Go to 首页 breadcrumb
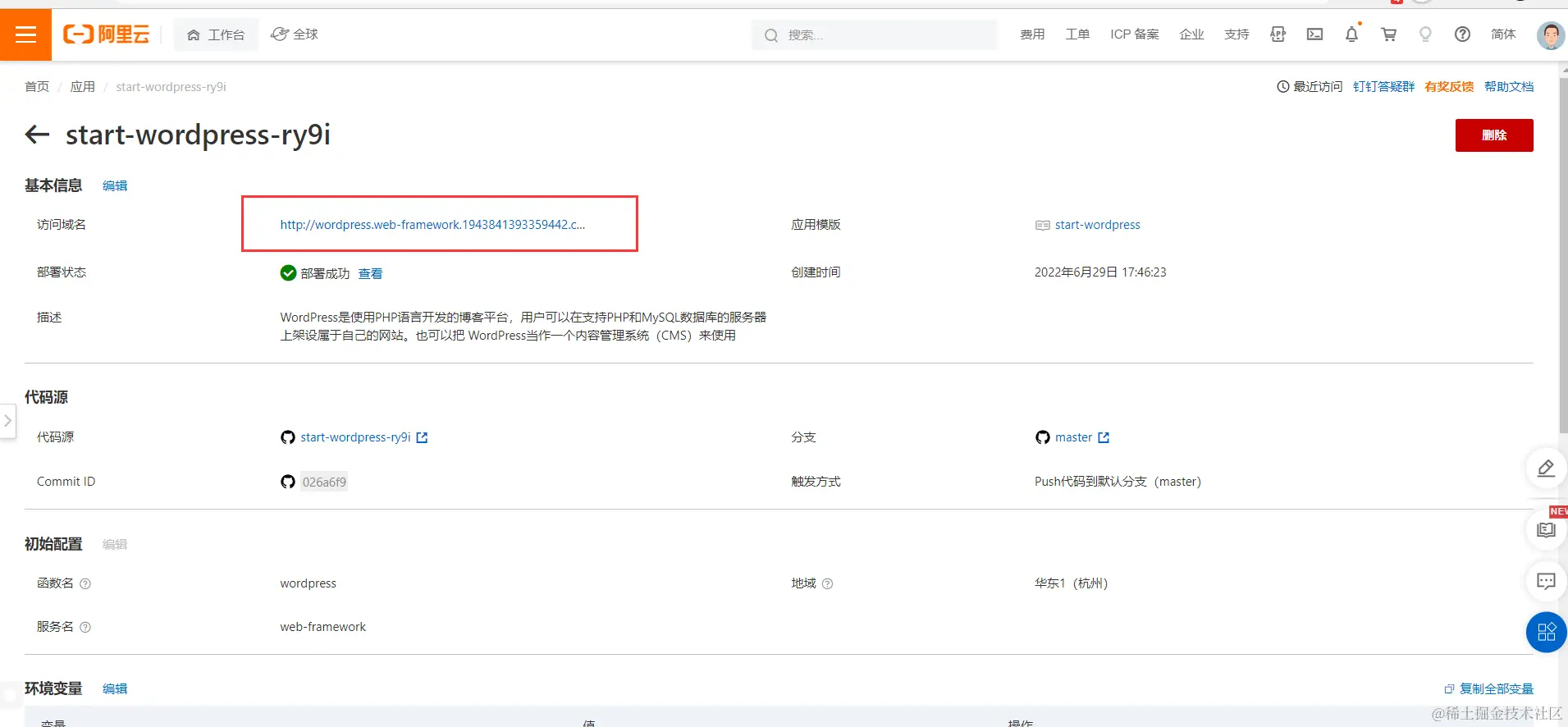Image resolution: width=1568 pixels, height=727 pixels. tap(37, 87)
